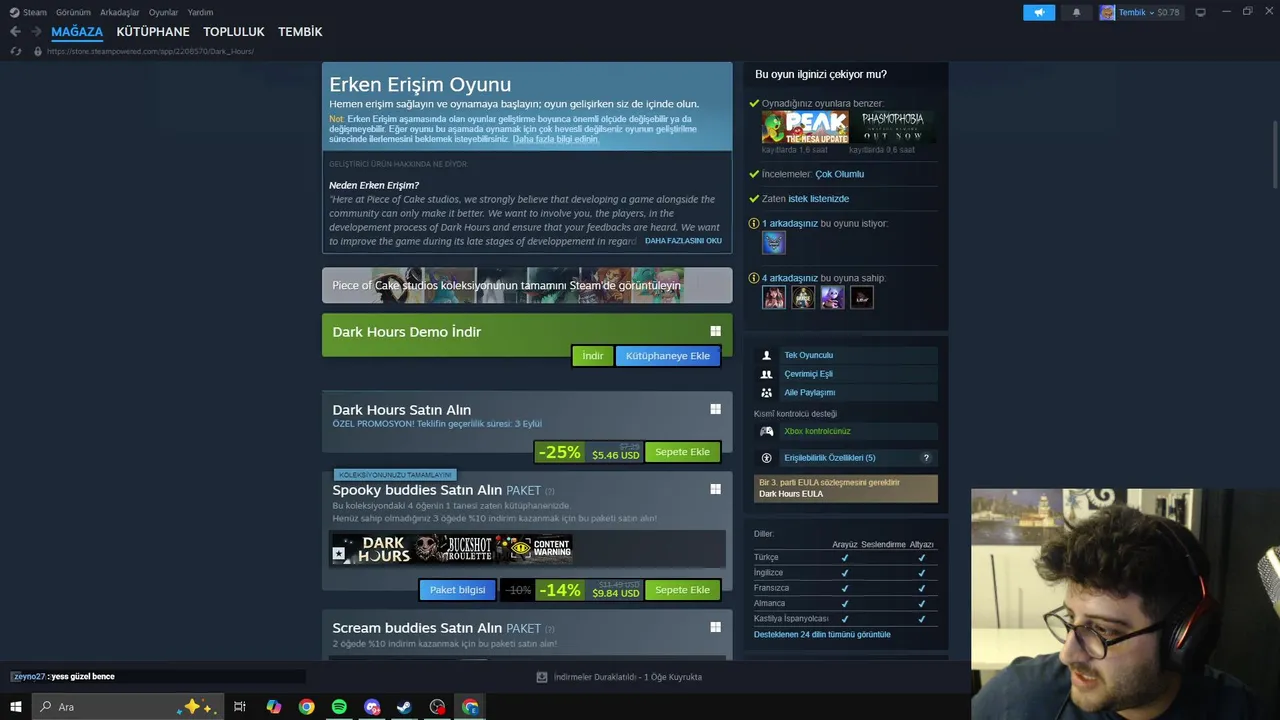The image size is (1280, 720).
Task: Switch to the TOPLULUK tab
Action: 234,32
